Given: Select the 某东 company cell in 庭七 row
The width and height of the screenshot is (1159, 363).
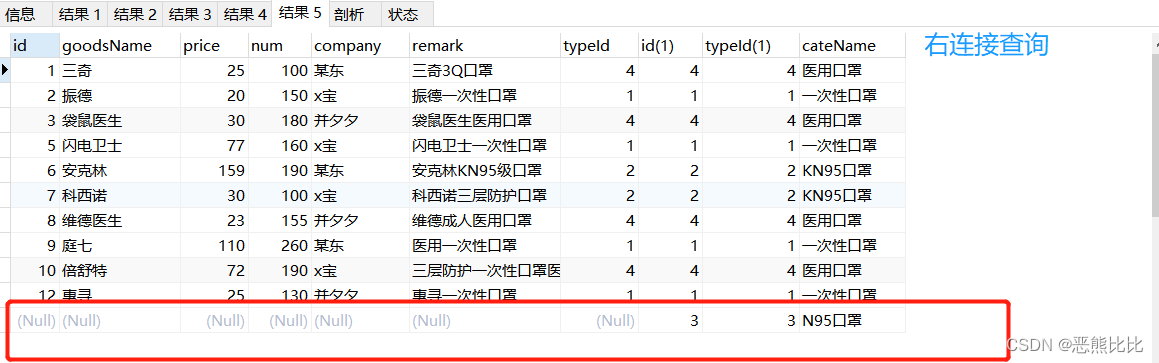Looking at the screenshot, I should [x=360, y=245].
